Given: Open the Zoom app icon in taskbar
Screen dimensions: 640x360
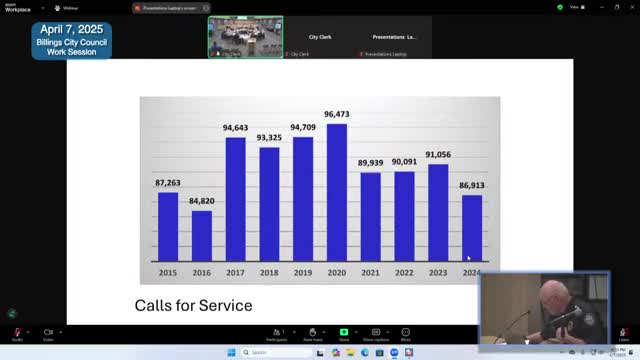Looking at the screenshot, I should [x=394, y=353].
